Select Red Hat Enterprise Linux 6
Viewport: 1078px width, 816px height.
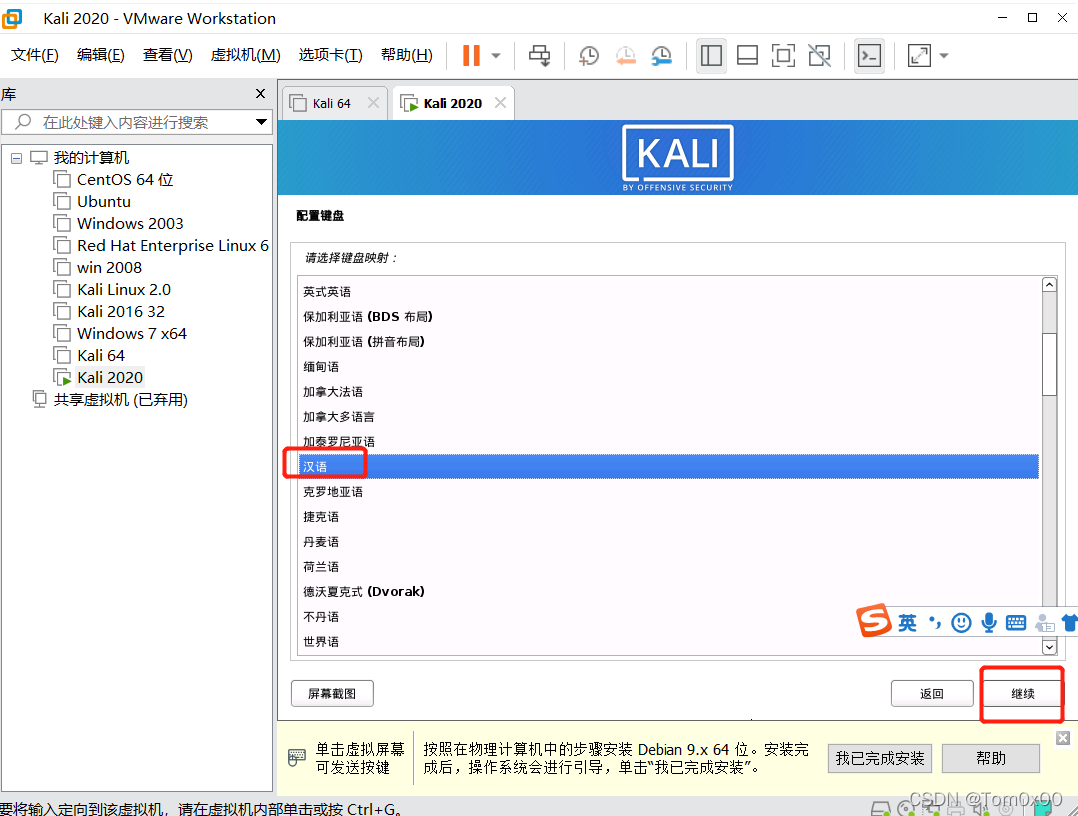[172, 245]
